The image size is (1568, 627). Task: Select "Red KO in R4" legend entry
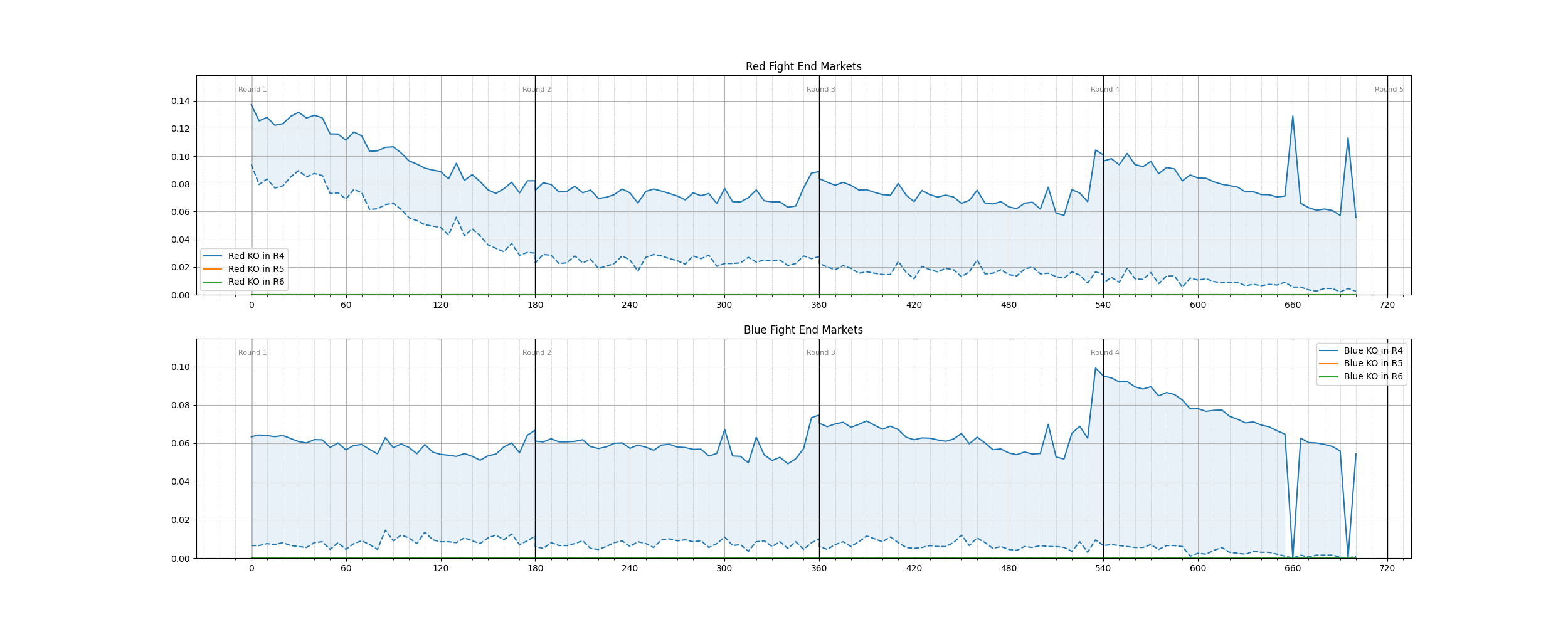tap(256, 256)
